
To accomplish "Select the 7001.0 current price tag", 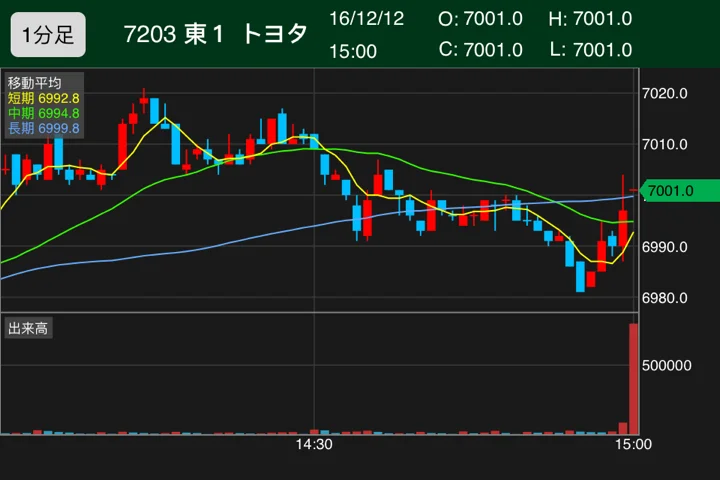I will coord(680,191).
